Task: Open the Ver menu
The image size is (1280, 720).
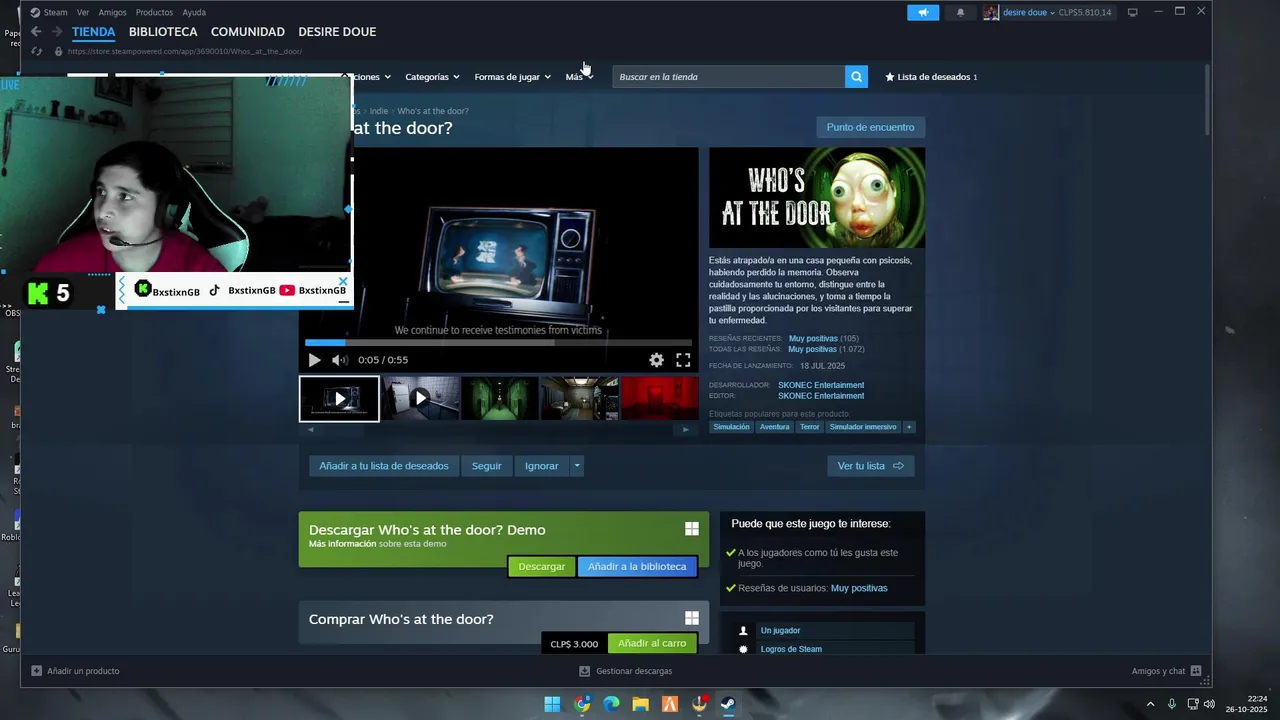Action: (x=83, y=12)
